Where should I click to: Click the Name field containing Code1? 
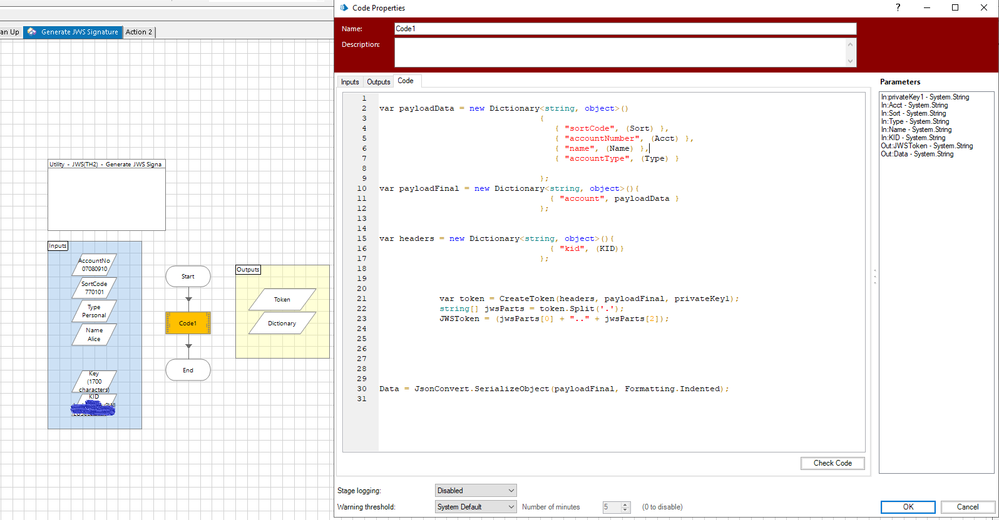tap(625, 29)
